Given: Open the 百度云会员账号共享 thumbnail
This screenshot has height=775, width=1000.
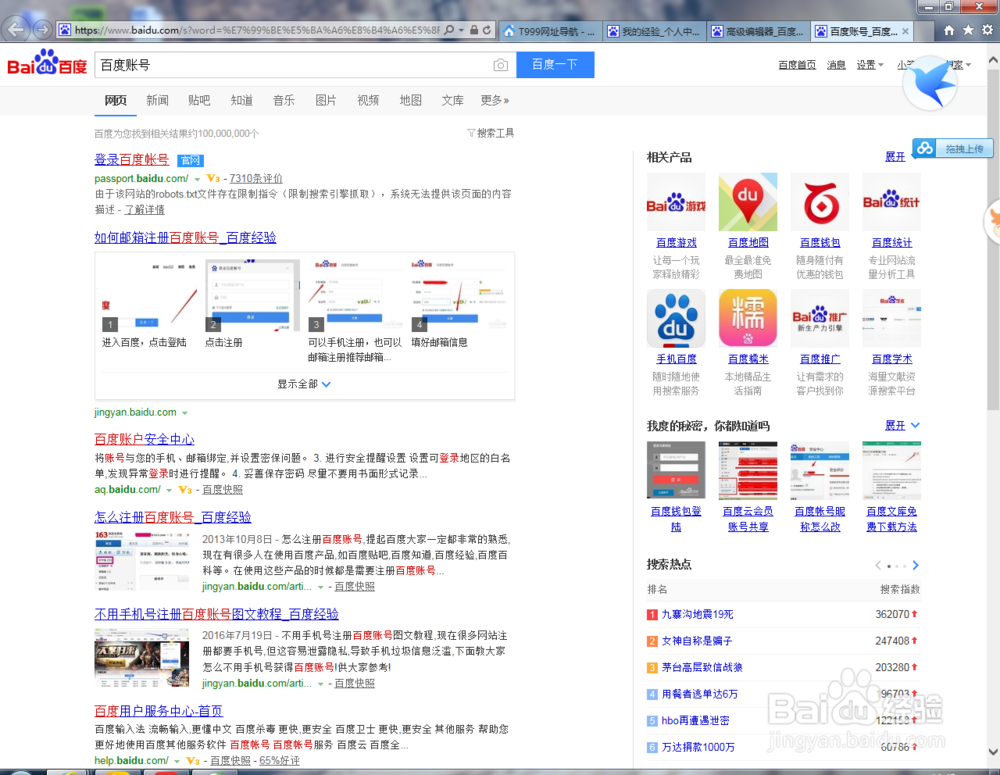Looking at the screenshot, I should pyautogui.click(x=747, y=470).
